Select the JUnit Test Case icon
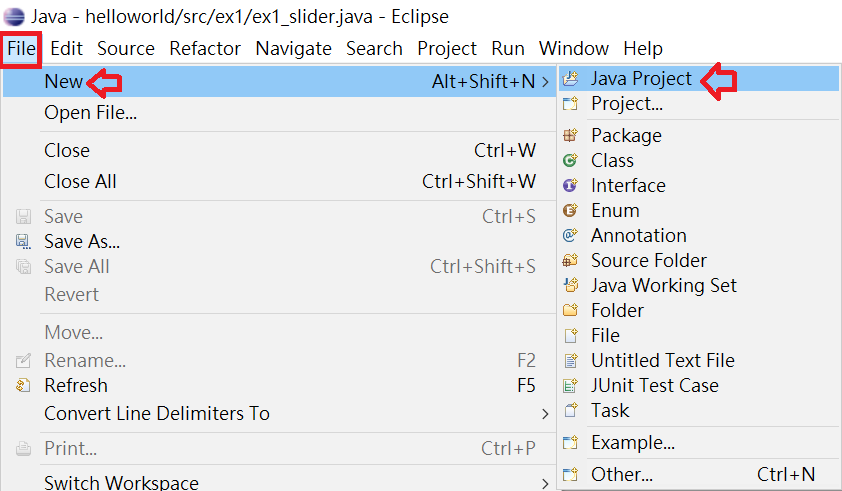 [x=570, y=385]
